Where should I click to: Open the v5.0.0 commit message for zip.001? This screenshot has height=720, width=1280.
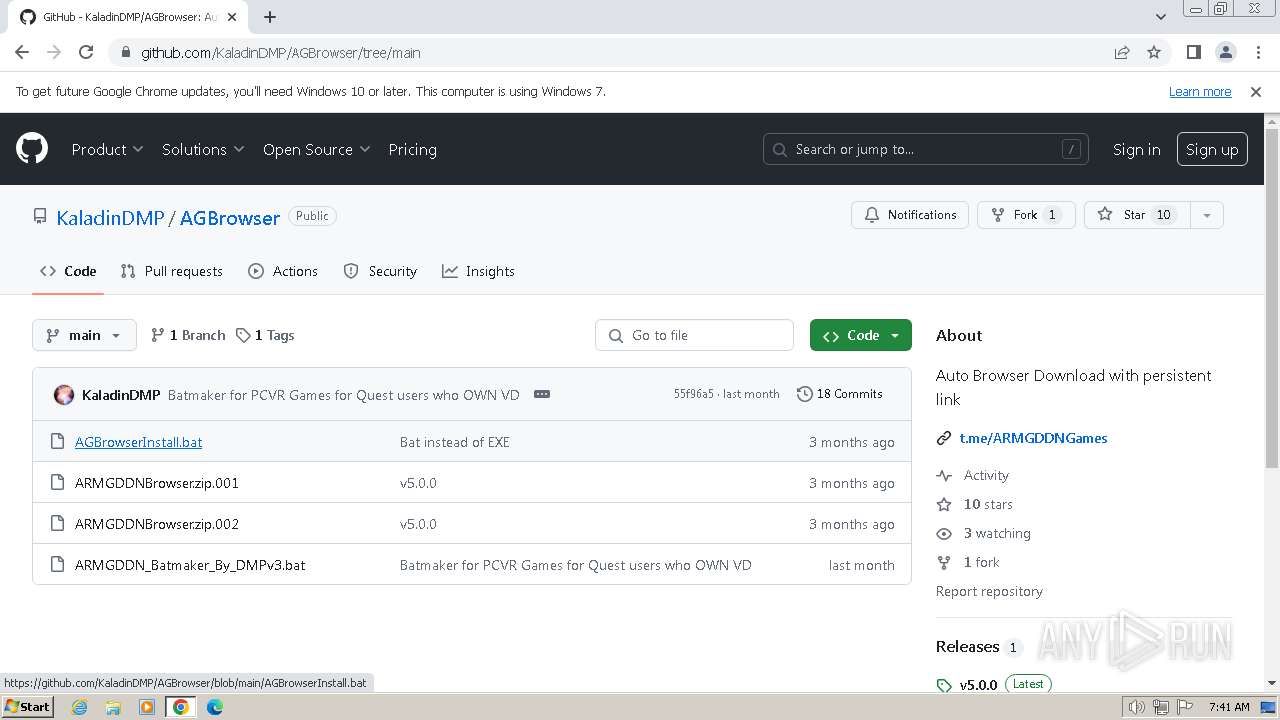418,483
